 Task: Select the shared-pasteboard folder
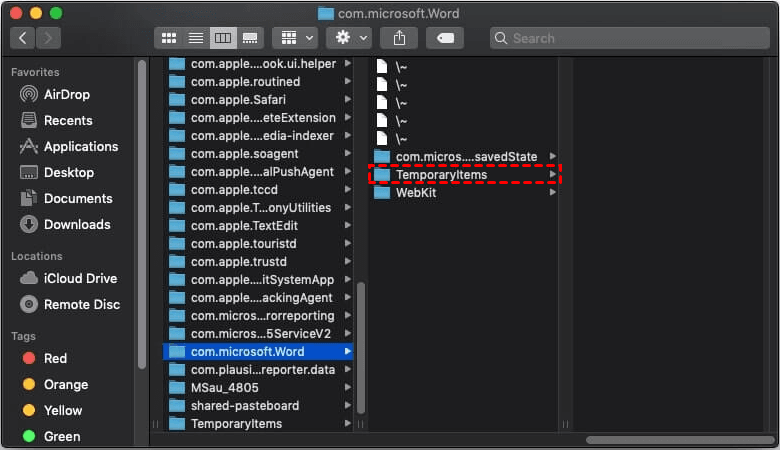(x=258, y=405)
